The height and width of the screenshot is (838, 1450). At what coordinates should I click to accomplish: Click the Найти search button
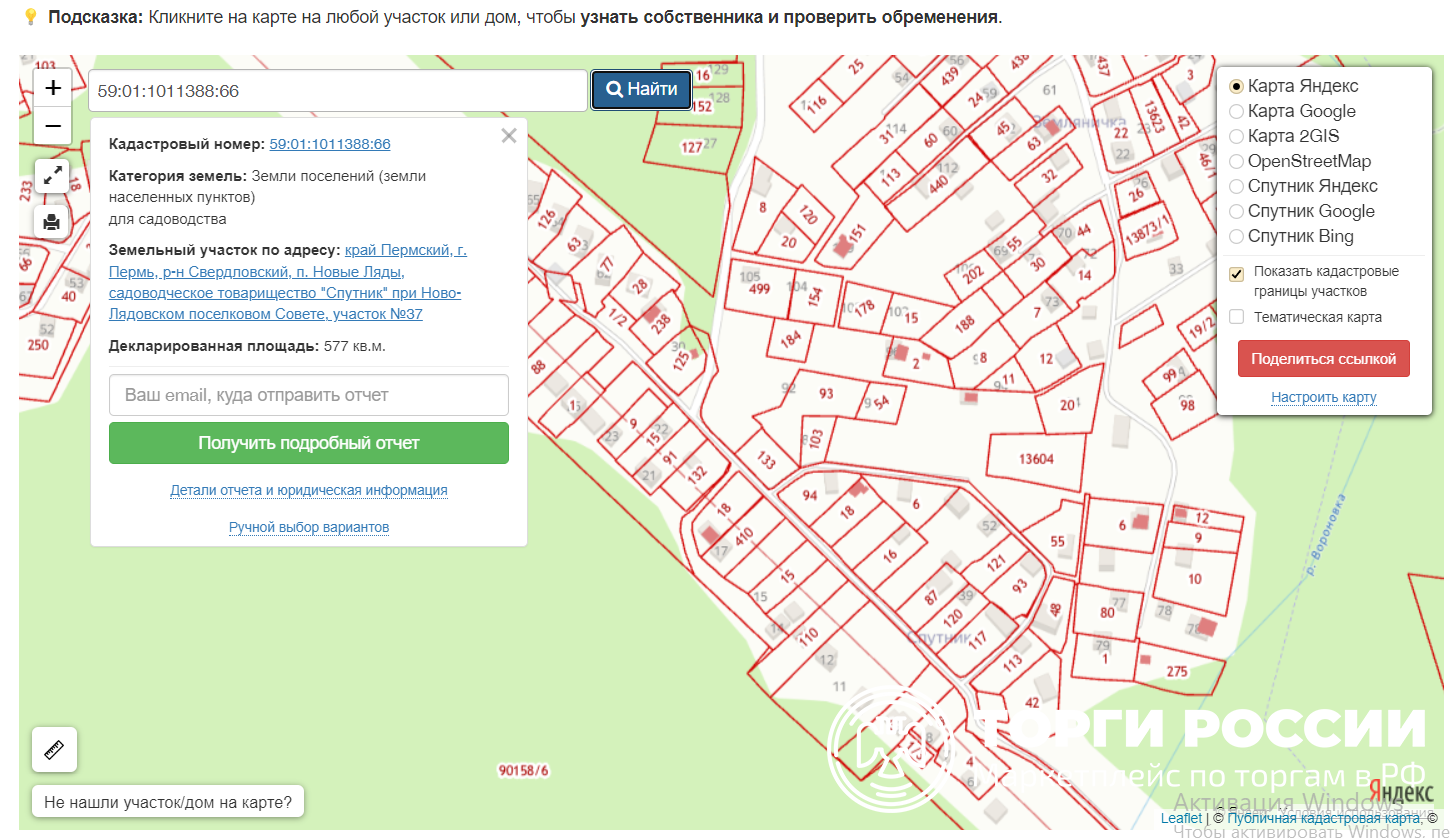pos(642,90)
